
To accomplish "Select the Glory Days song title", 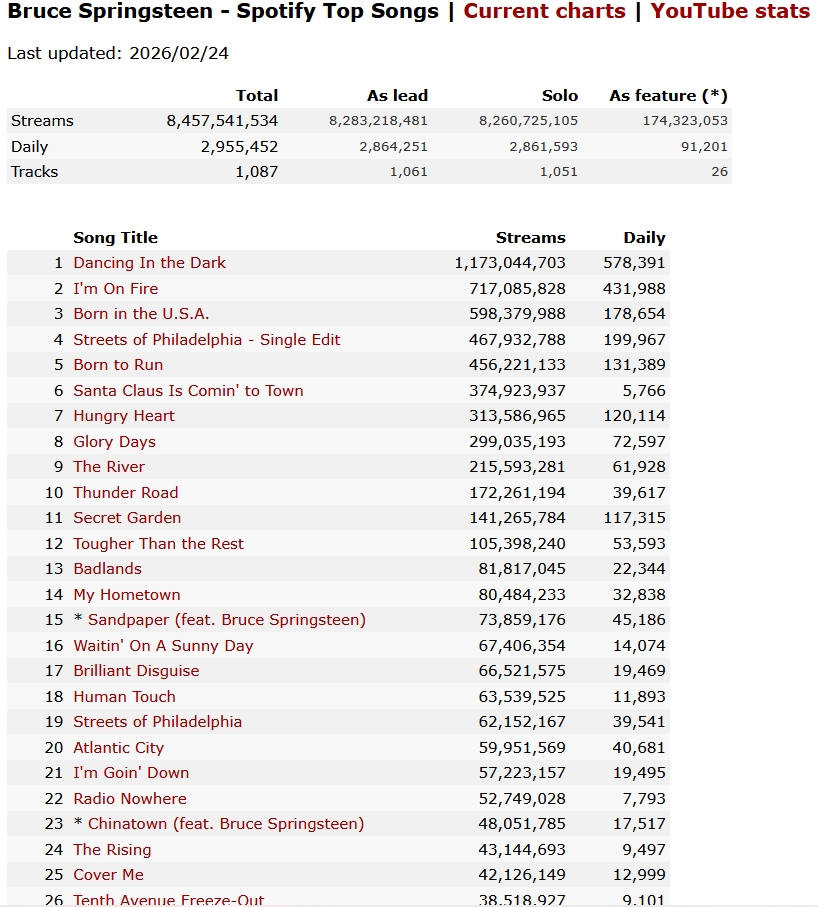I will click(x=114, y=442).
